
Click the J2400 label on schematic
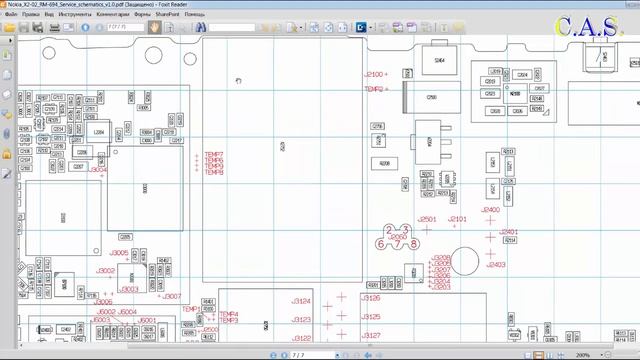point(490,210)
